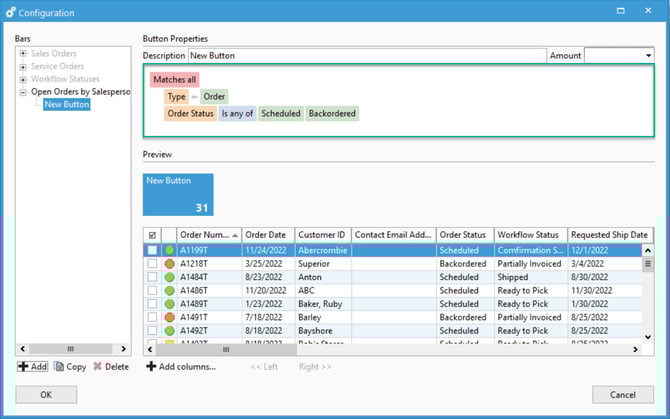Click the red Delete icon
Image resolution: width=670 pixels, height=419 pixels.
pos(97,367)
